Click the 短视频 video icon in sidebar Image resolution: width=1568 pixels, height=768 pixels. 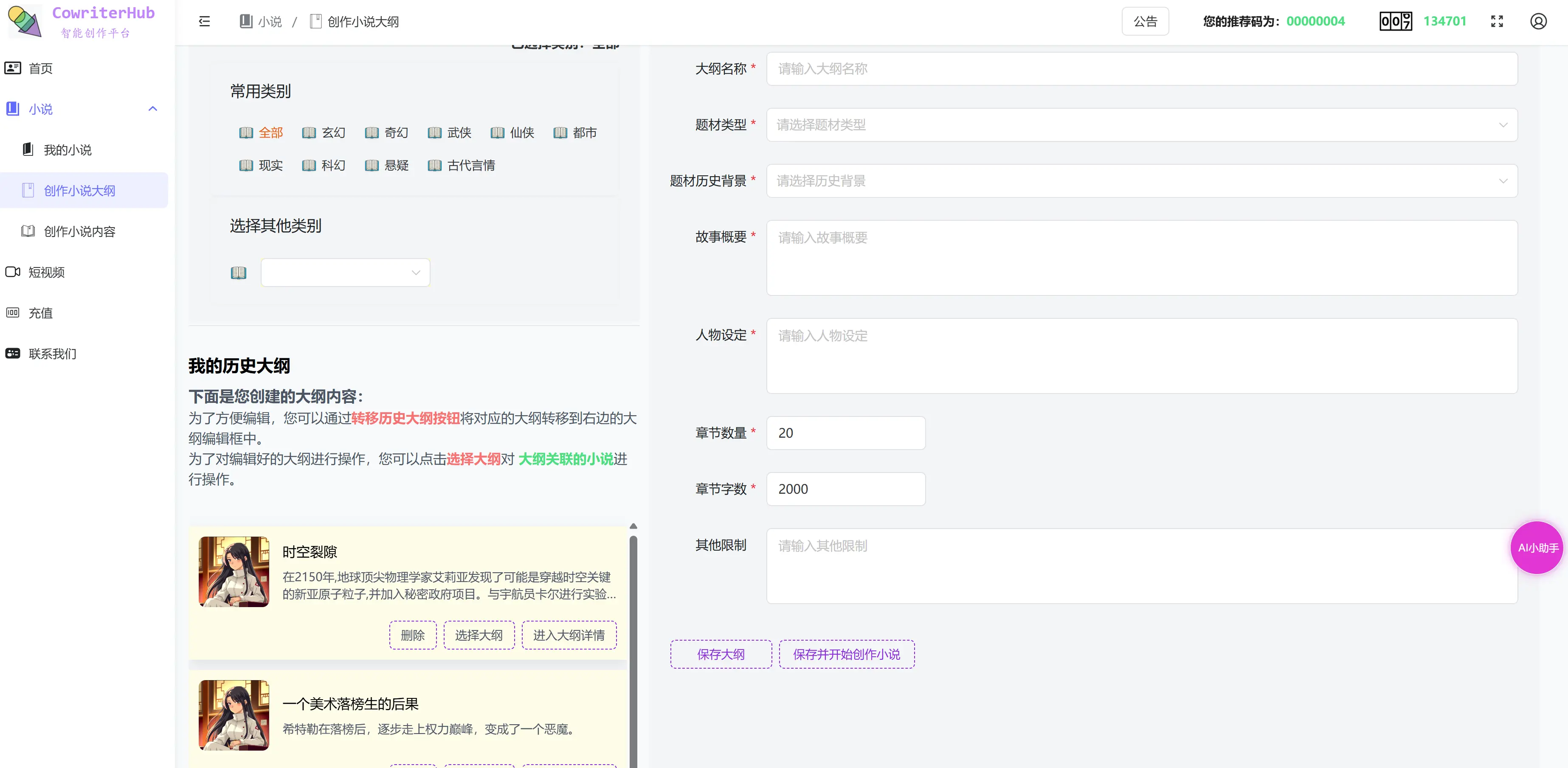[x=13, y=272]
